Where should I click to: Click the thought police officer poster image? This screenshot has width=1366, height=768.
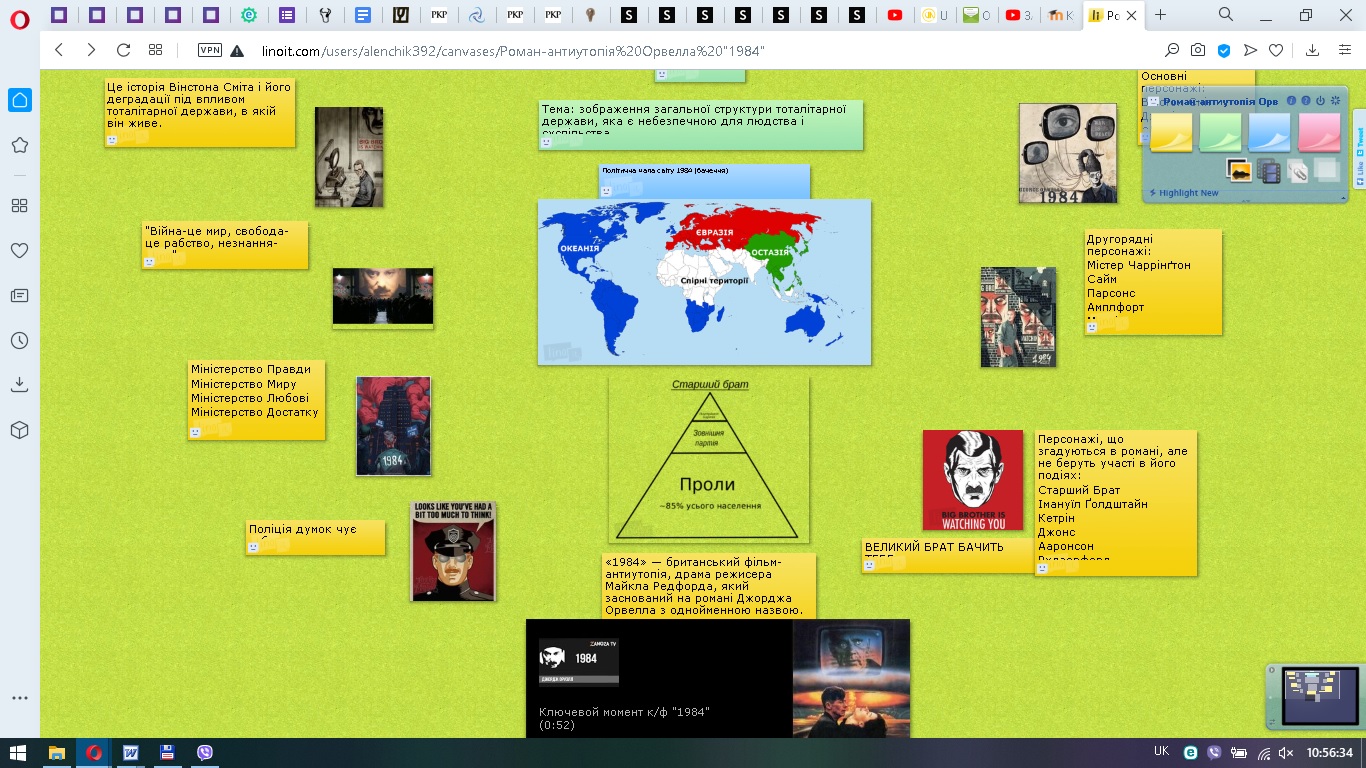tap(453, 551)
